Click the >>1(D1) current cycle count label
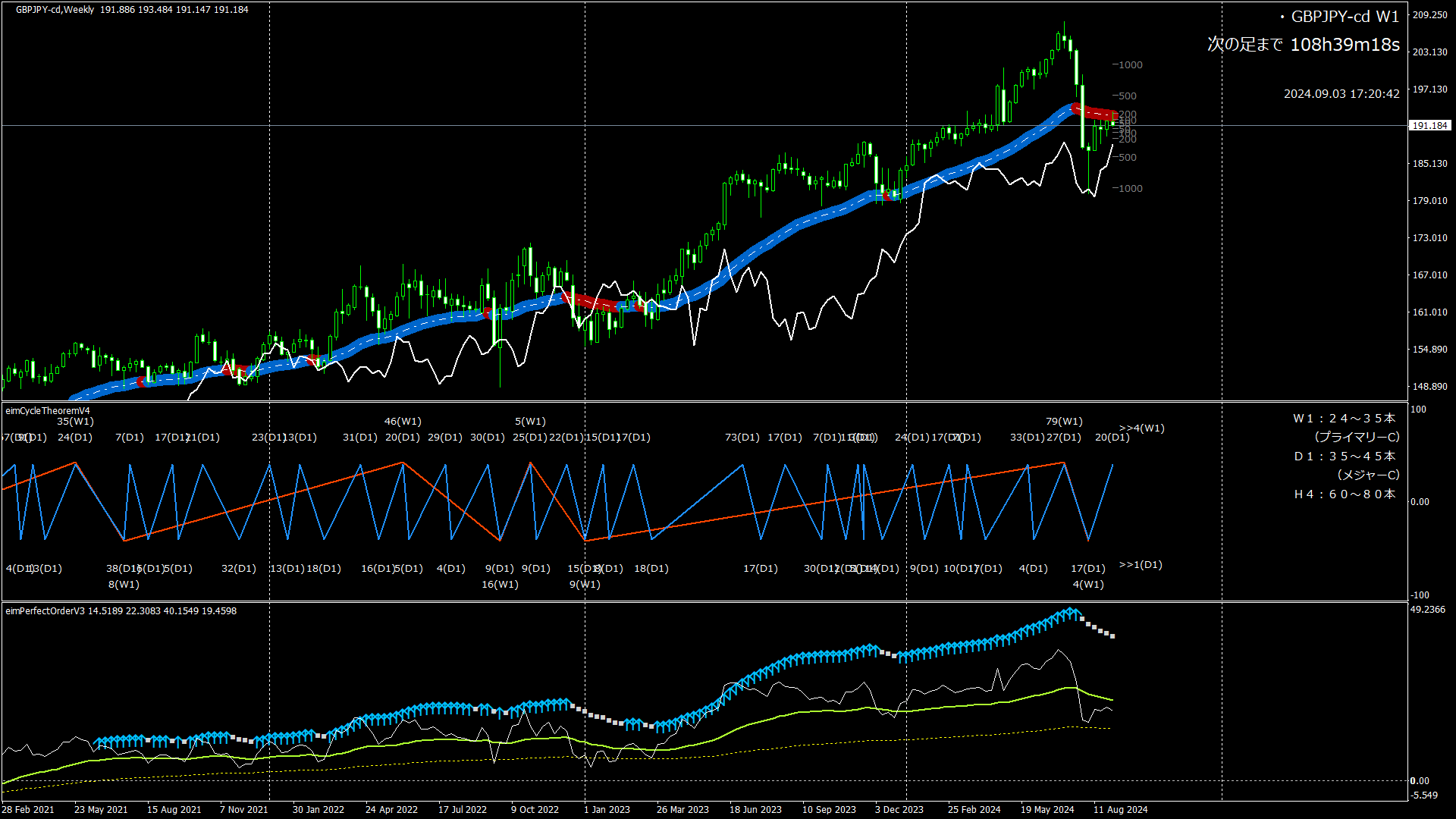Screen dimensions: 1456x819 tap(1140, 565)
